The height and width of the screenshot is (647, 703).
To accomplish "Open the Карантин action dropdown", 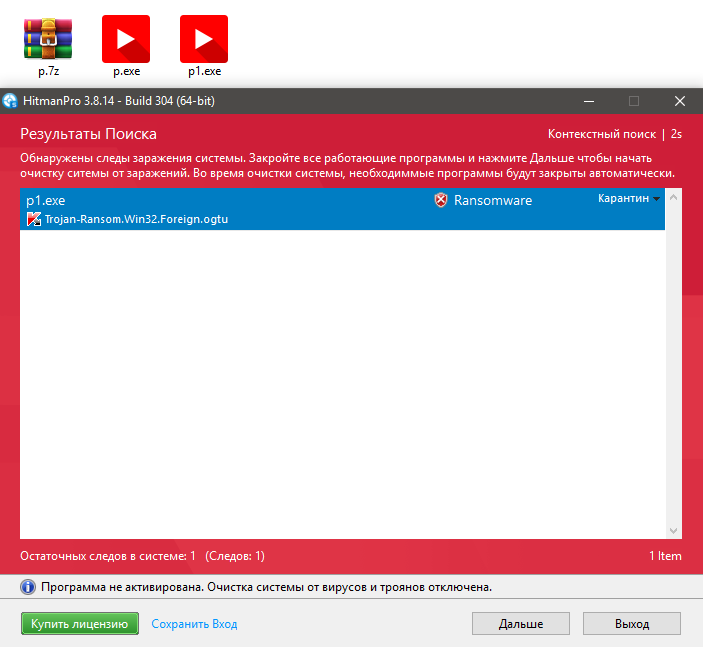I will coord(629,198).
